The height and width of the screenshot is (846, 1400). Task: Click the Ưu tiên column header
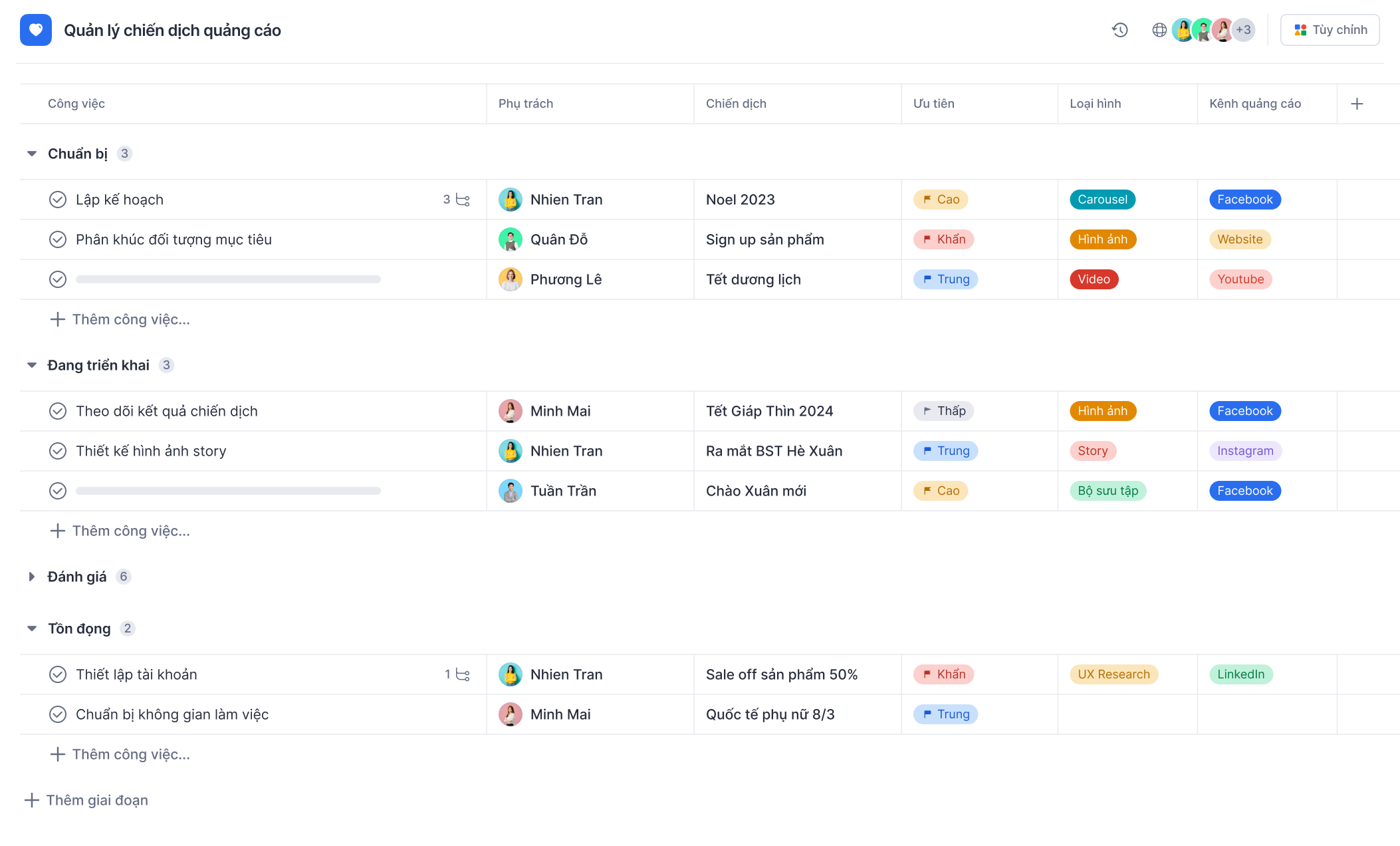point(933,104)
